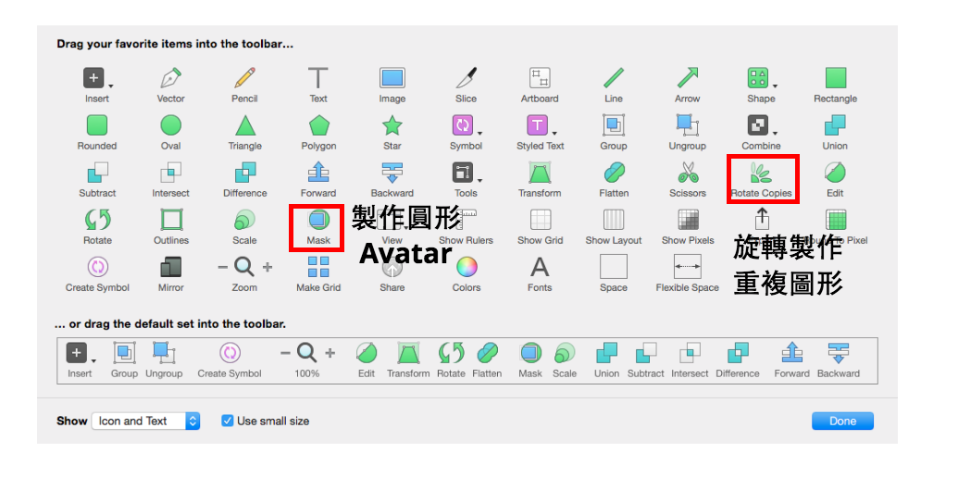Pick the Oval shape icon

point(171,125)
